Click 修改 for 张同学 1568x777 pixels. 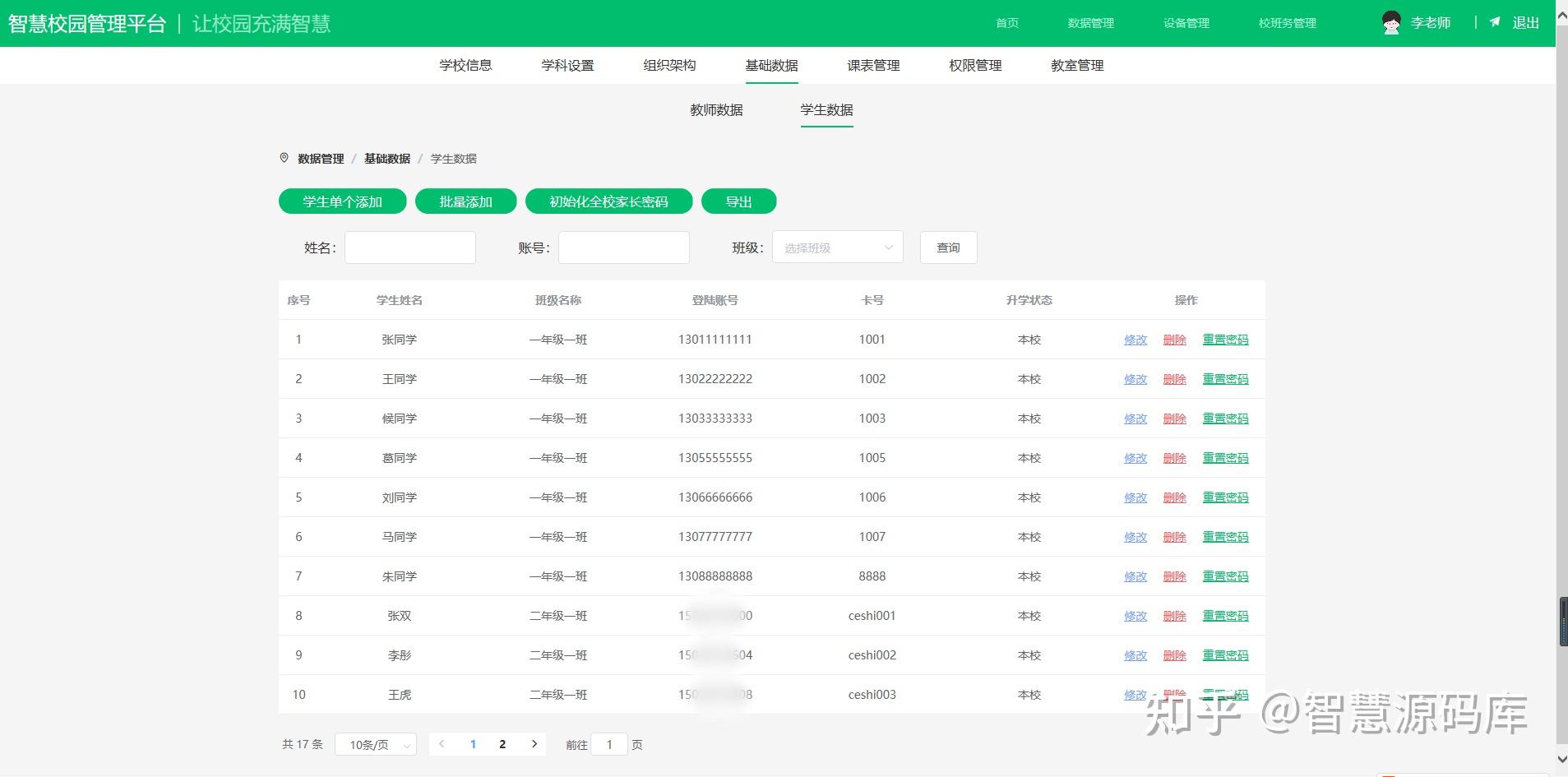click(x=1136, y=340)
